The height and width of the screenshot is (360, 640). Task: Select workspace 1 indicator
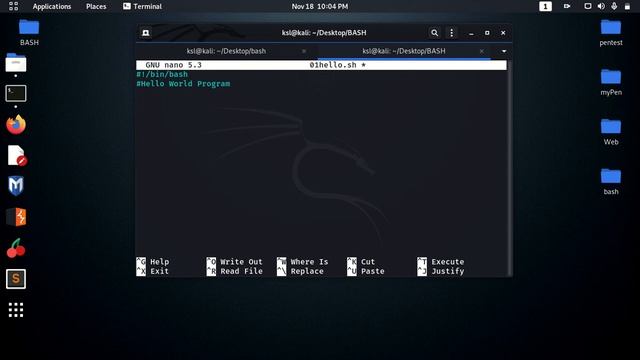pyautogui.click(x=545, y=6)
